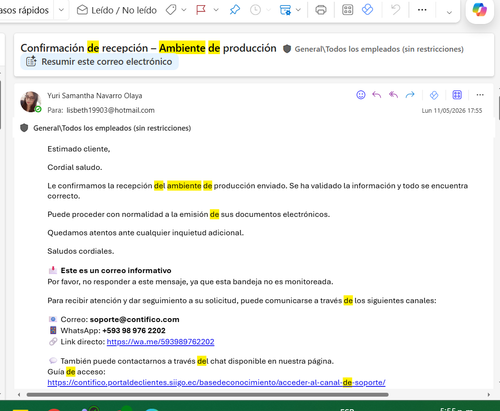Pin this email with the pin icon
Screen dimensions: 500x411
(235, 10)
